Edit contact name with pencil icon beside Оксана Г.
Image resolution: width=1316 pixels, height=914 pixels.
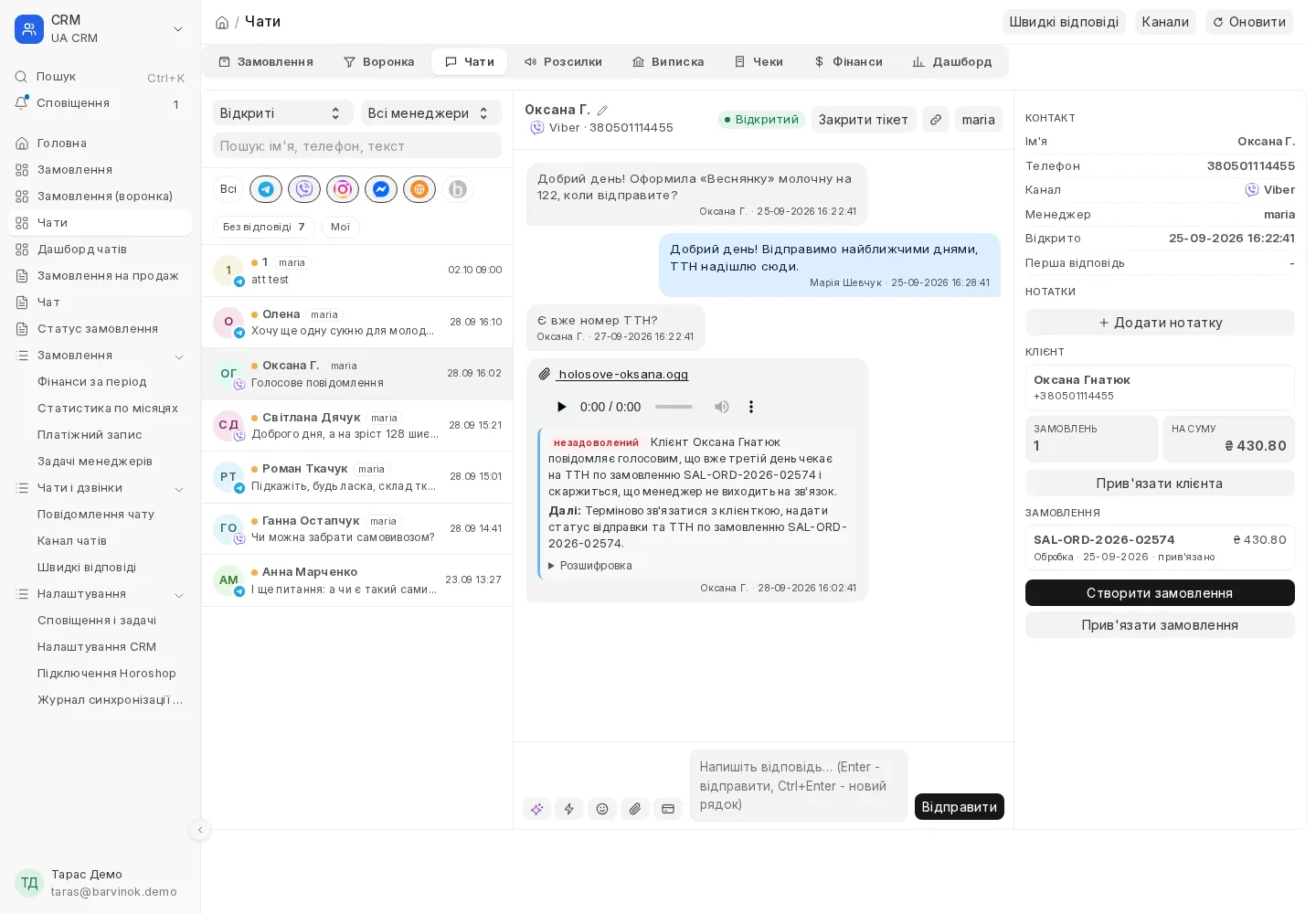coord(602,111)
